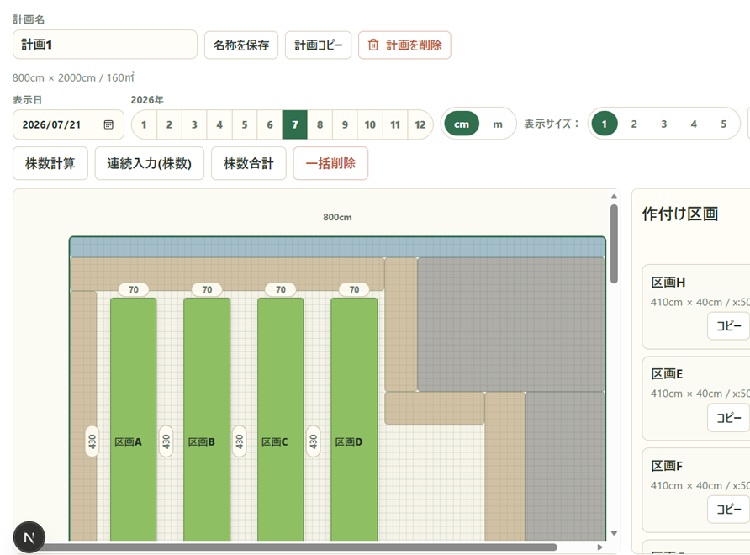The image size is (750, 555).
Task: Select the green plot 区画D
Action: pos(354,420)
